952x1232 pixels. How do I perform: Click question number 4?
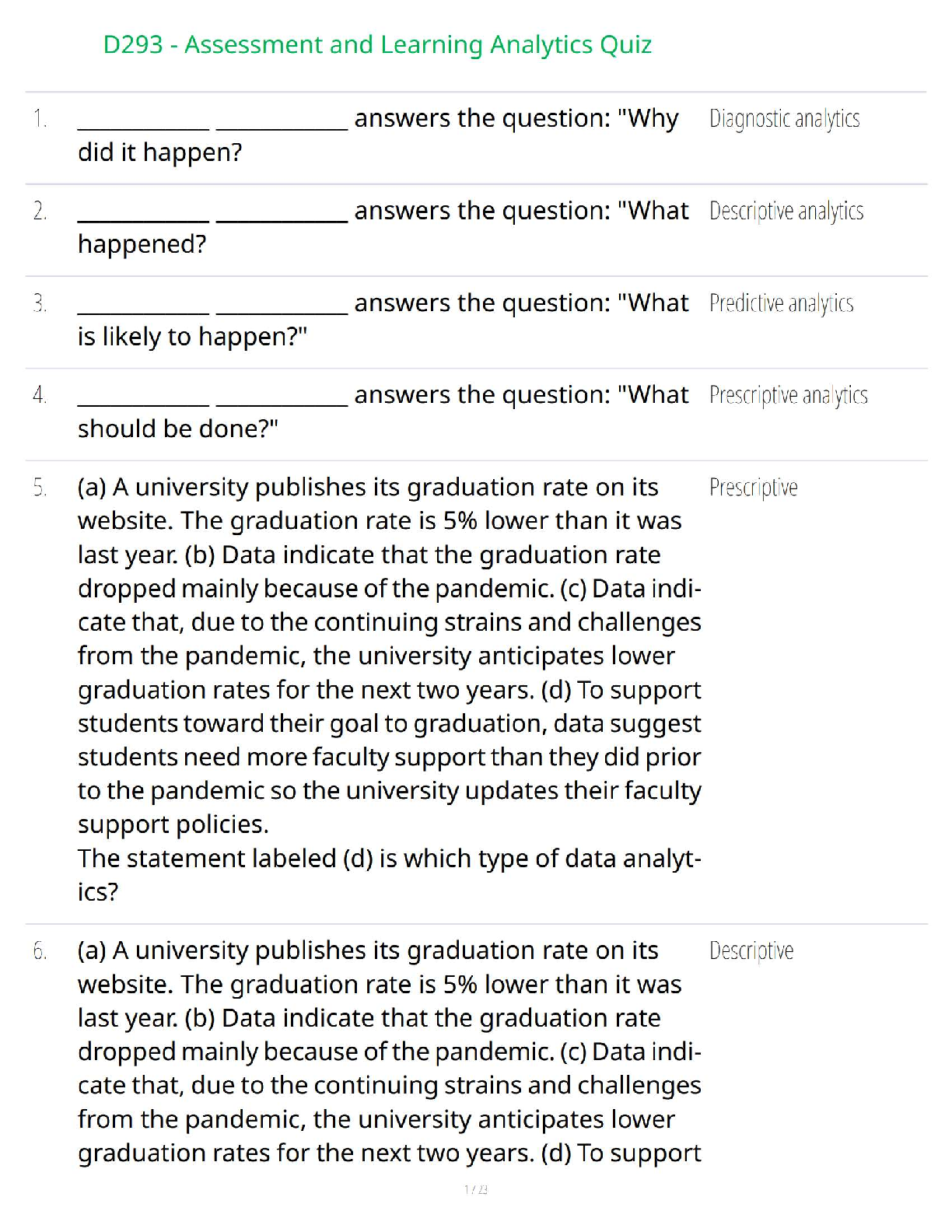click(x=40, y=396)
